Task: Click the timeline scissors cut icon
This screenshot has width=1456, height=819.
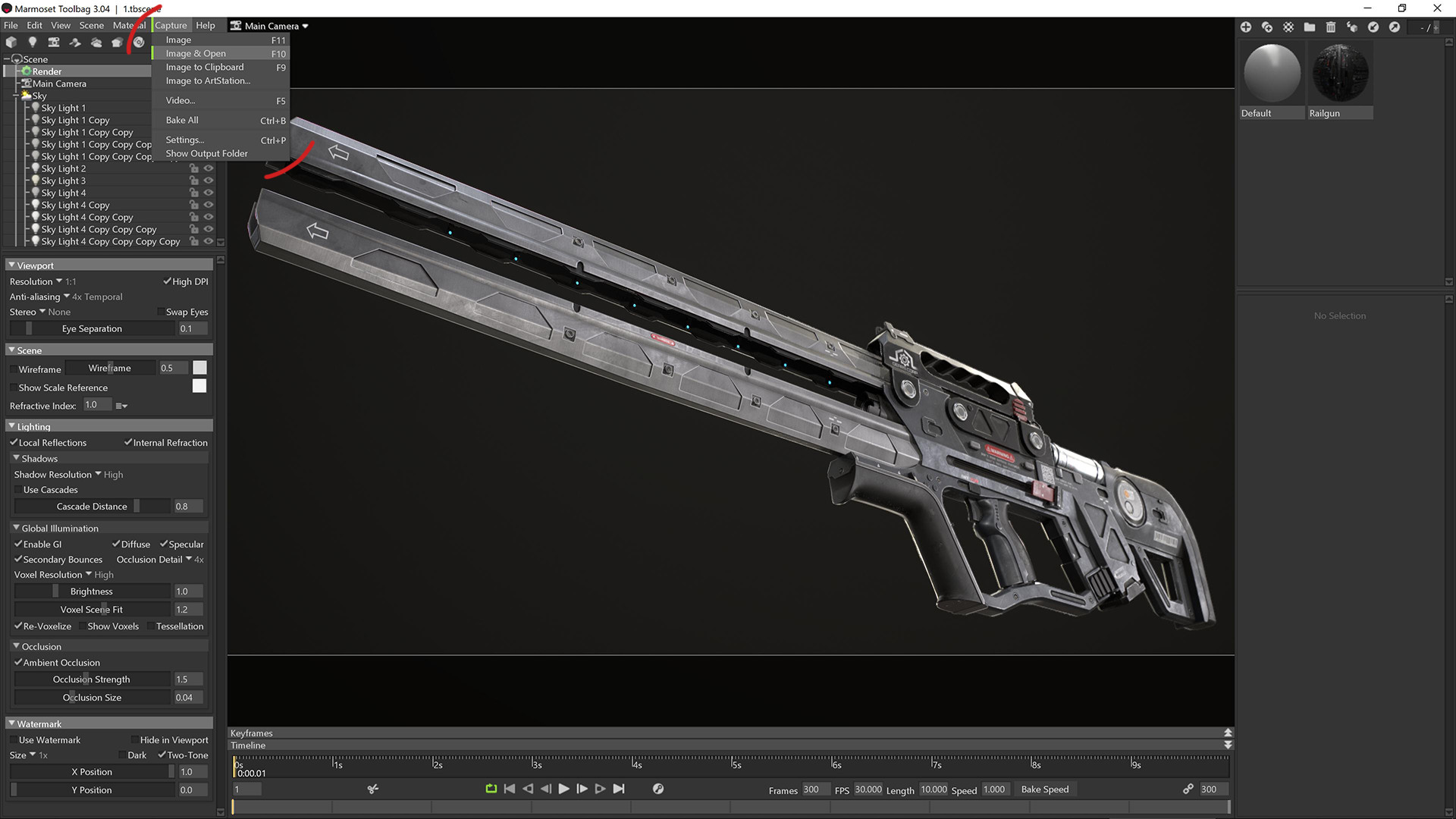Action: pyautogui.click(x=372, y=789)
